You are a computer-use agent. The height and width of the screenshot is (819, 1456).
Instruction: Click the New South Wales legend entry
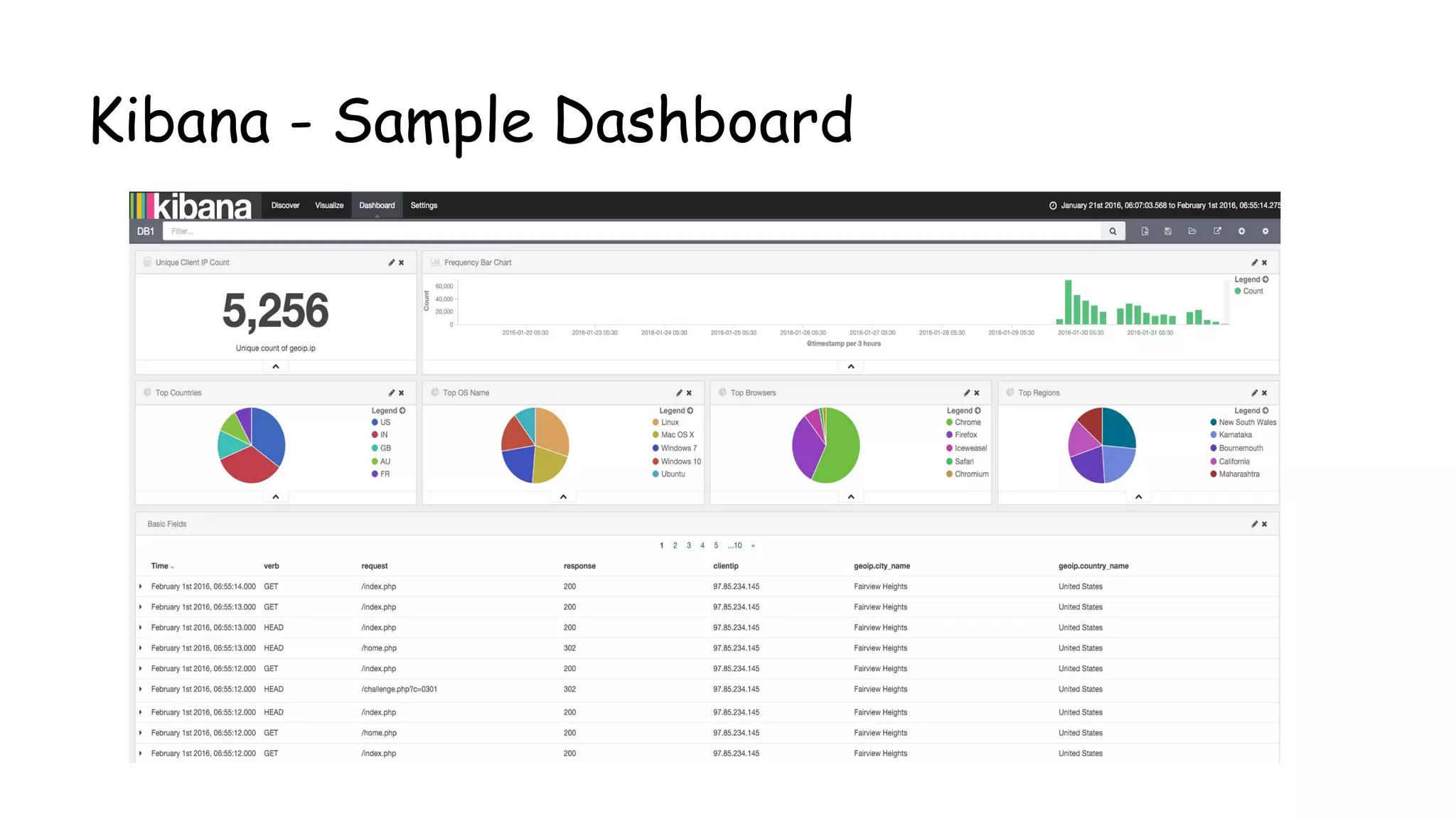(x=1243, y=422)
